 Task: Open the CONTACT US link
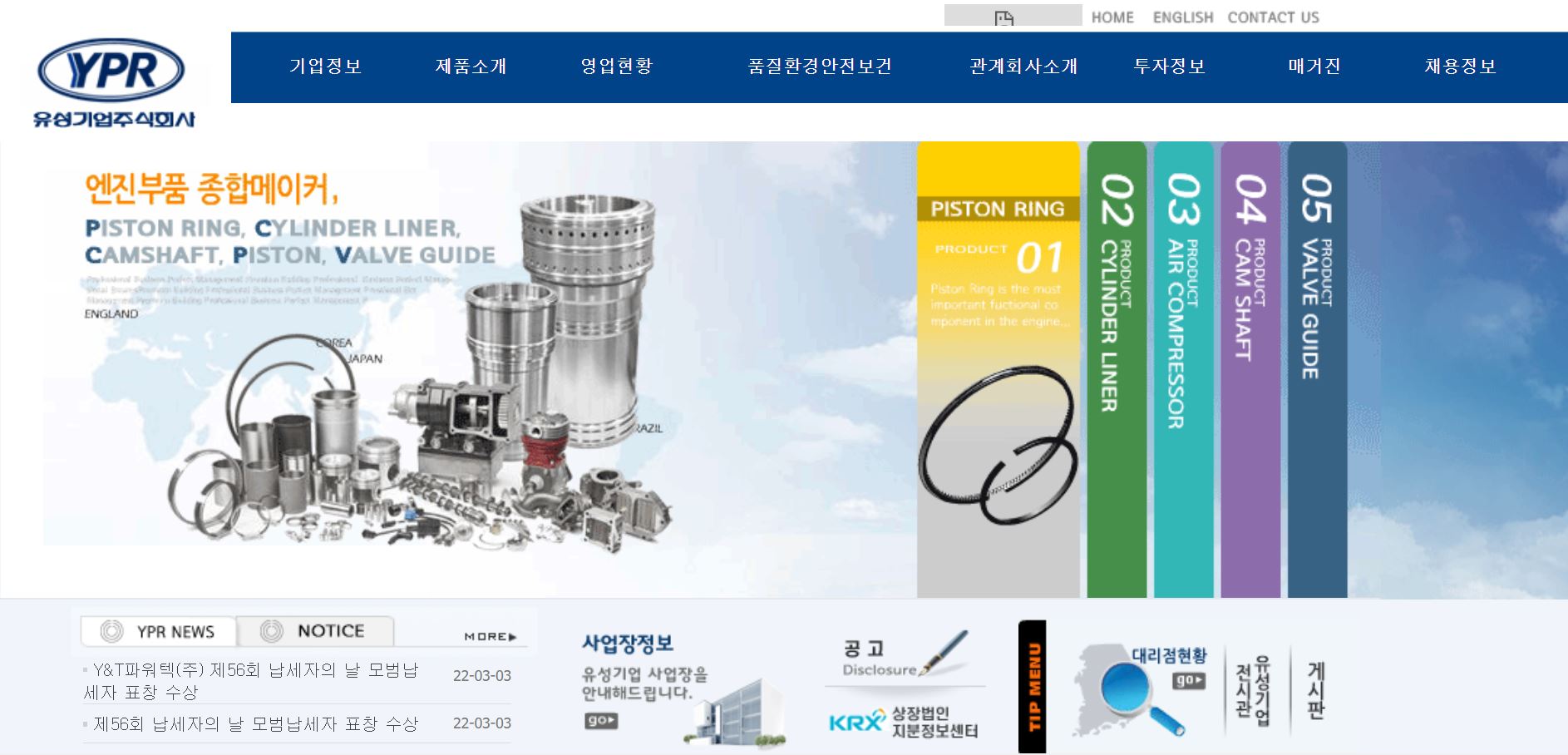(x=1273, y=17)
